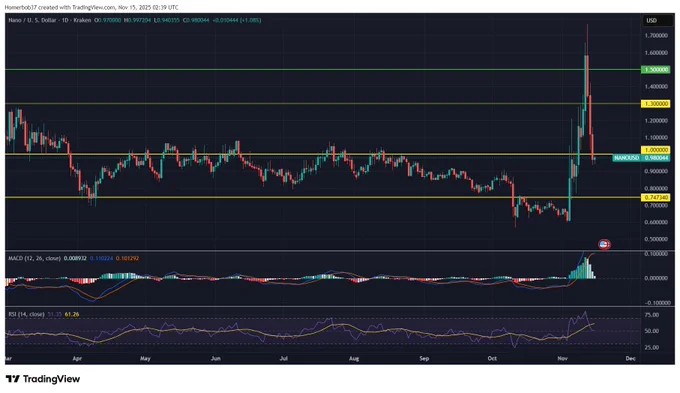Click the yellow 1.300000 price level label
The height and width of the screenshot is (393, 680).
[x=655, y=104]
